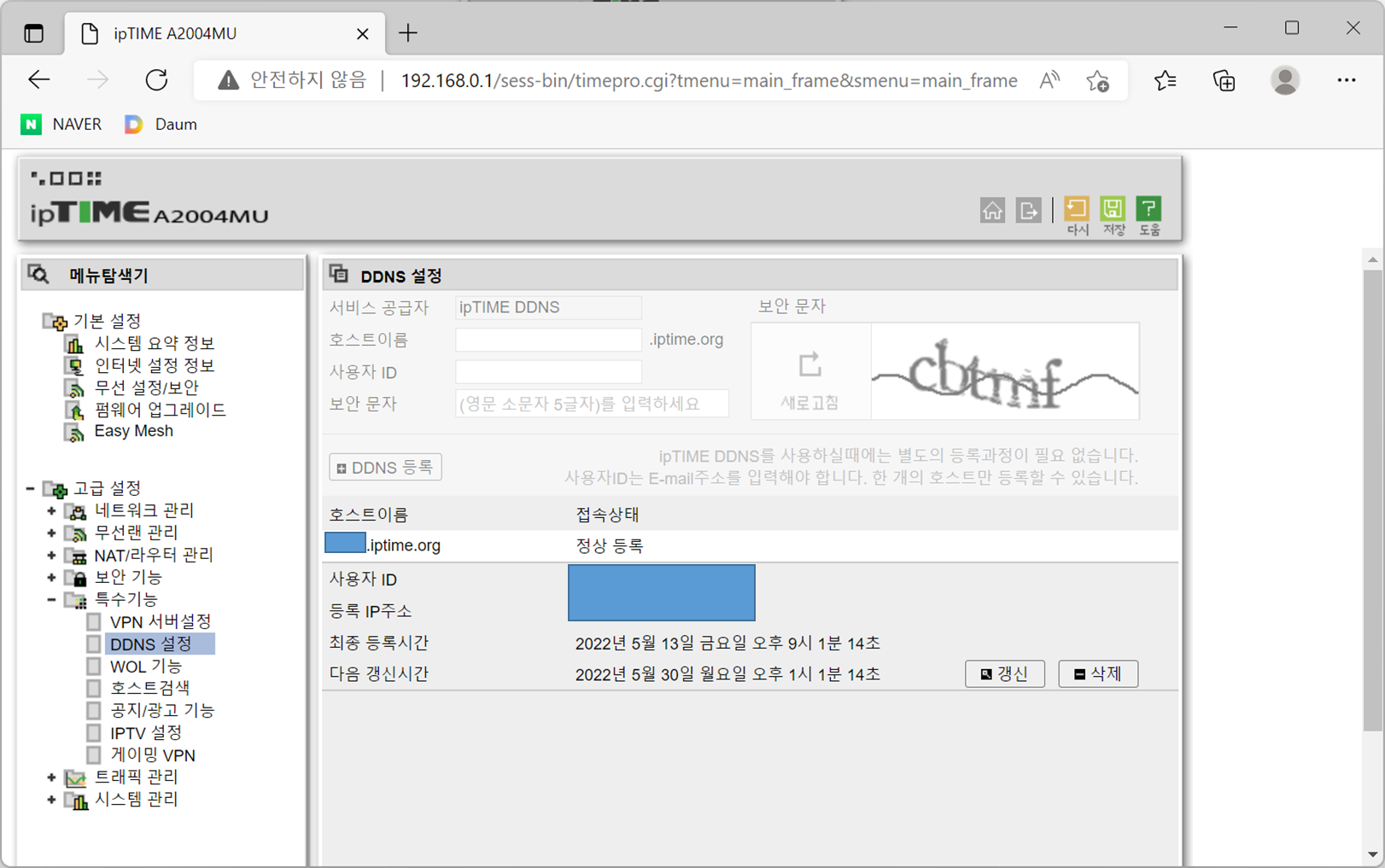Expand the 보안 기능 node

(51, 577)
